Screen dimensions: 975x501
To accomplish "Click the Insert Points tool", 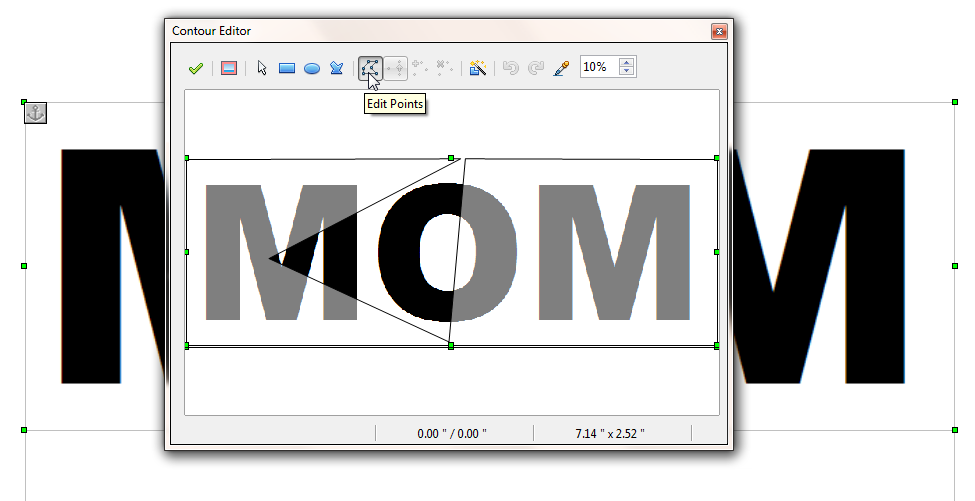I will 420,68.
